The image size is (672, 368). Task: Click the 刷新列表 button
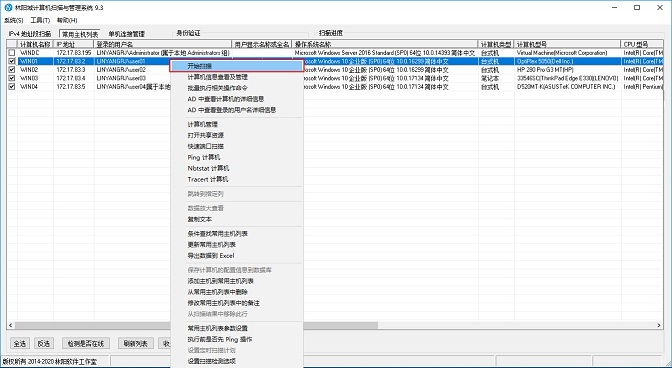click(x=135, y=343)
